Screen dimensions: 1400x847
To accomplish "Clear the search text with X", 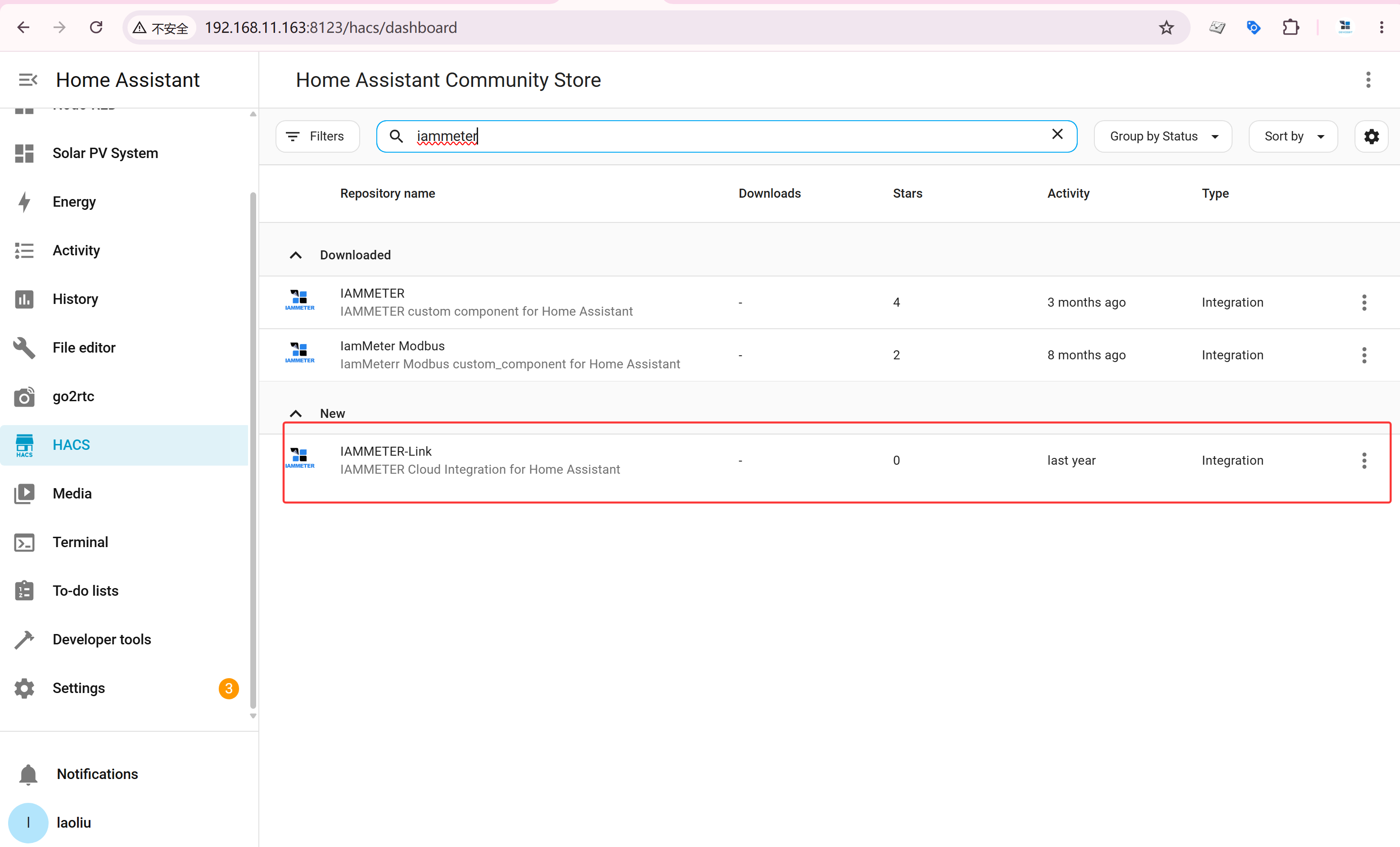I will coord(1057,134).
